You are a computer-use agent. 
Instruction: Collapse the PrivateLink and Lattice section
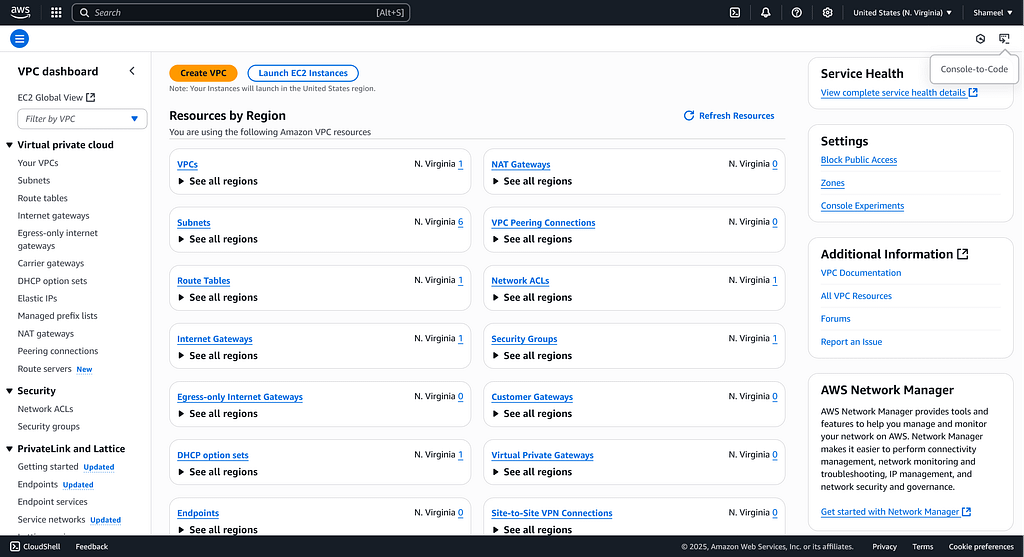point(9,449)
